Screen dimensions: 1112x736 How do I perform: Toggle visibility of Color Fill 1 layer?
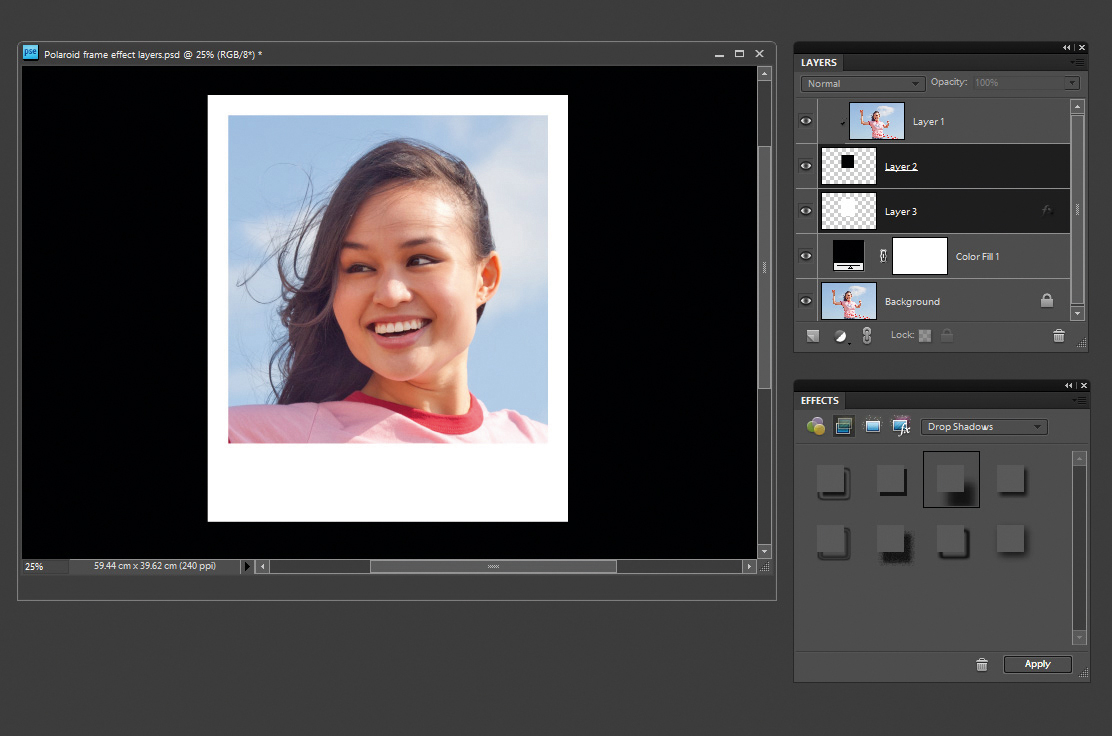click(x=806, y=256)
